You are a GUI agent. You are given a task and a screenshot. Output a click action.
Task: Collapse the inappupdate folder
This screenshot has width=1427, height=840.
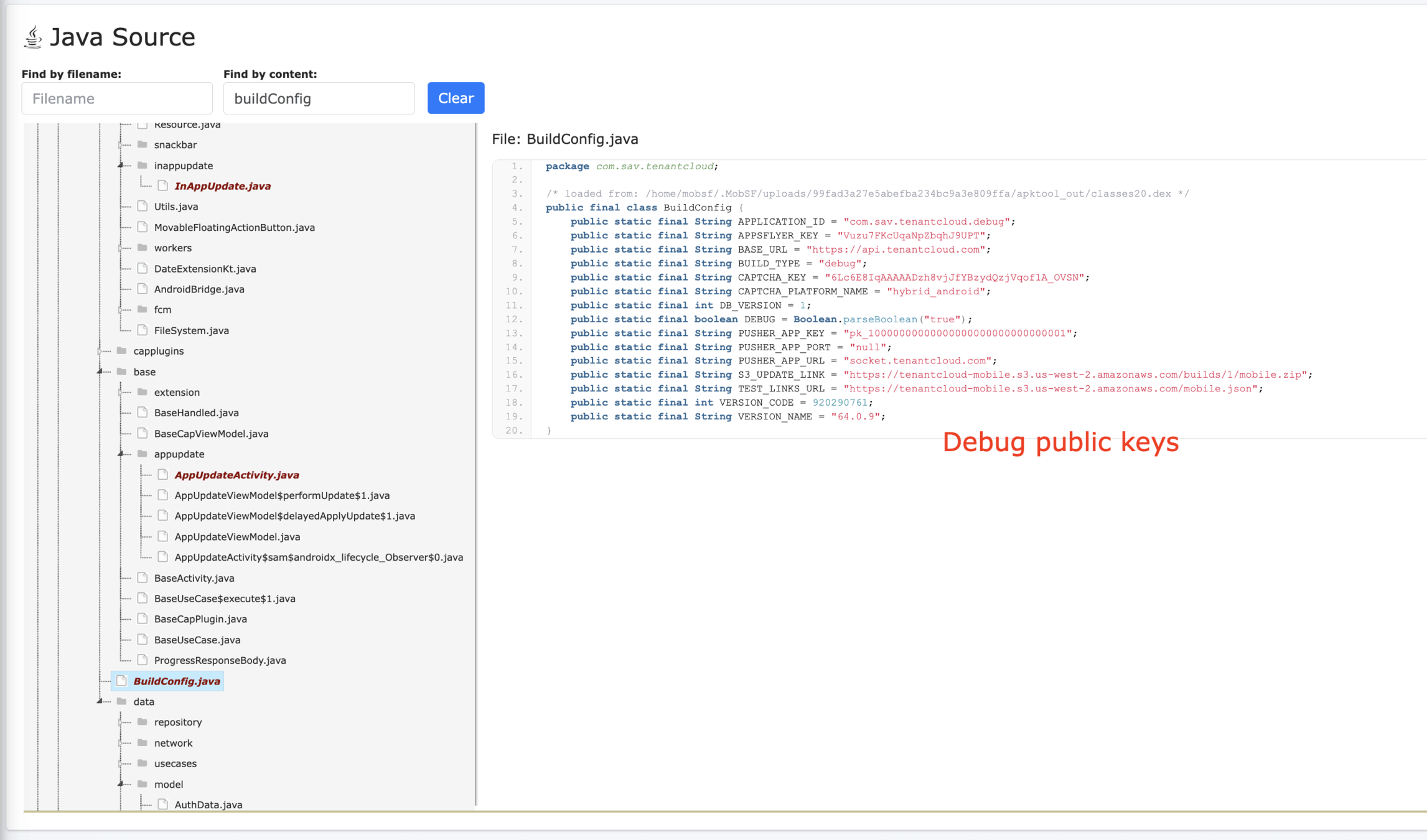tap(121, 166)
